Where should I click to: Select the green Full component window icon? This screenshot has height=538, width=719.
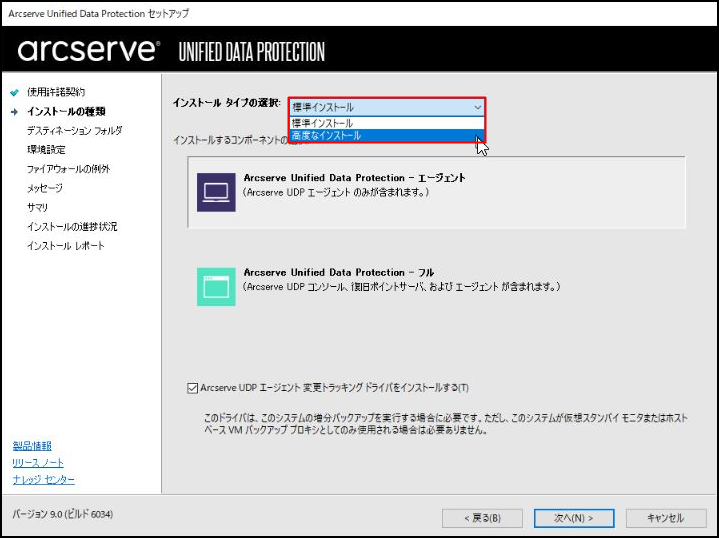[216, 287]
